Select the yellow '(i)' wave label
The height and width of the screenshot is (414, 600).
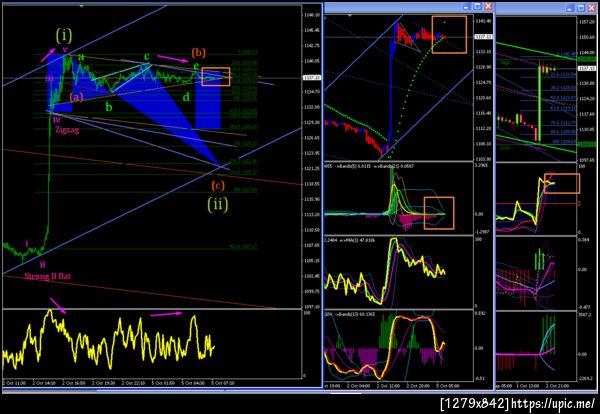point(64,36)
